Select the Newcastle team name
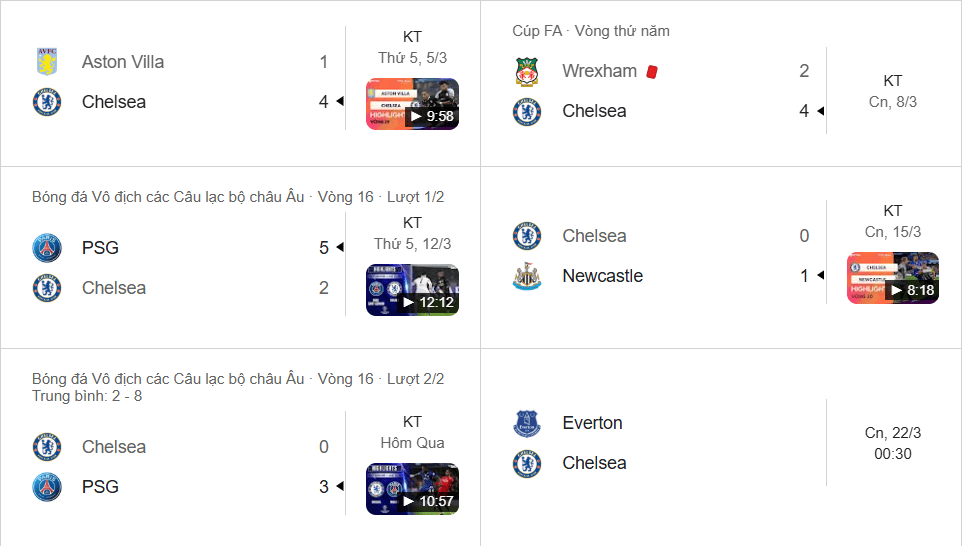963x546 pixels. pos(602,276)
